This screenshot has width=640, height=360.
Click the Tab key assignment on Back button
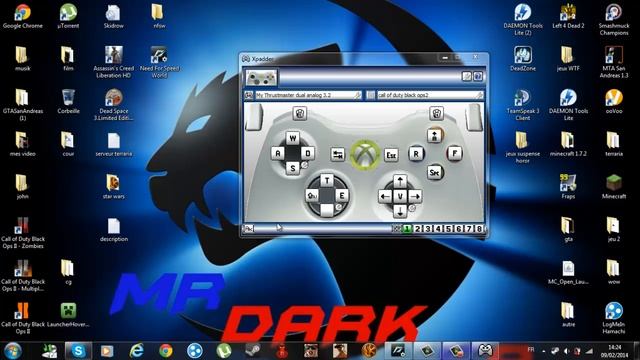tap(338, 154)
